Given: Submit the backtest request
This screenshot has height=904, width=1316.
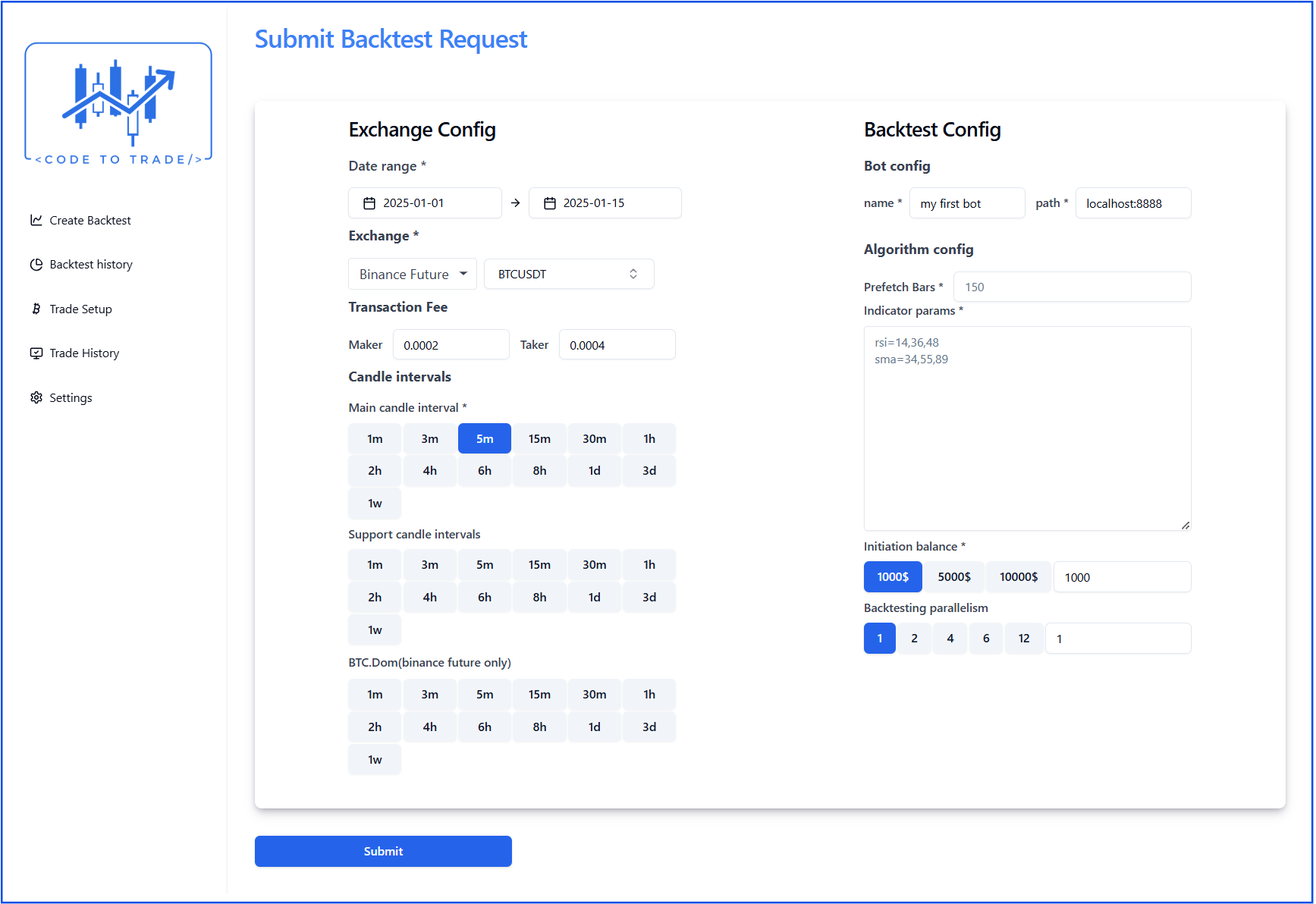Looking at the screenshot, I should coord(383,851).
